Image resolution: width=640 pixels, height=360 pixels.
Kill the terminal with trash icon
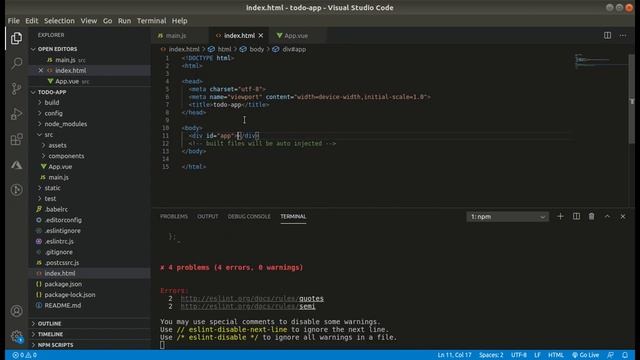[591, 216]
